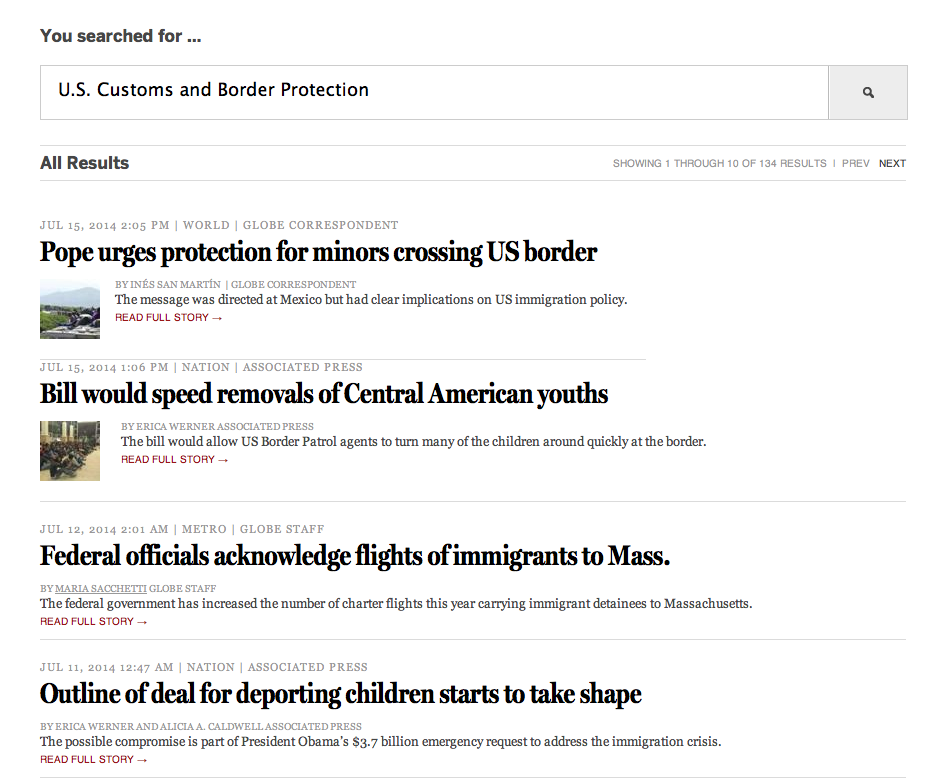Open 'Outline of deal for deporting children' headline
Screen dimensions: 948x783
[340, 694]
